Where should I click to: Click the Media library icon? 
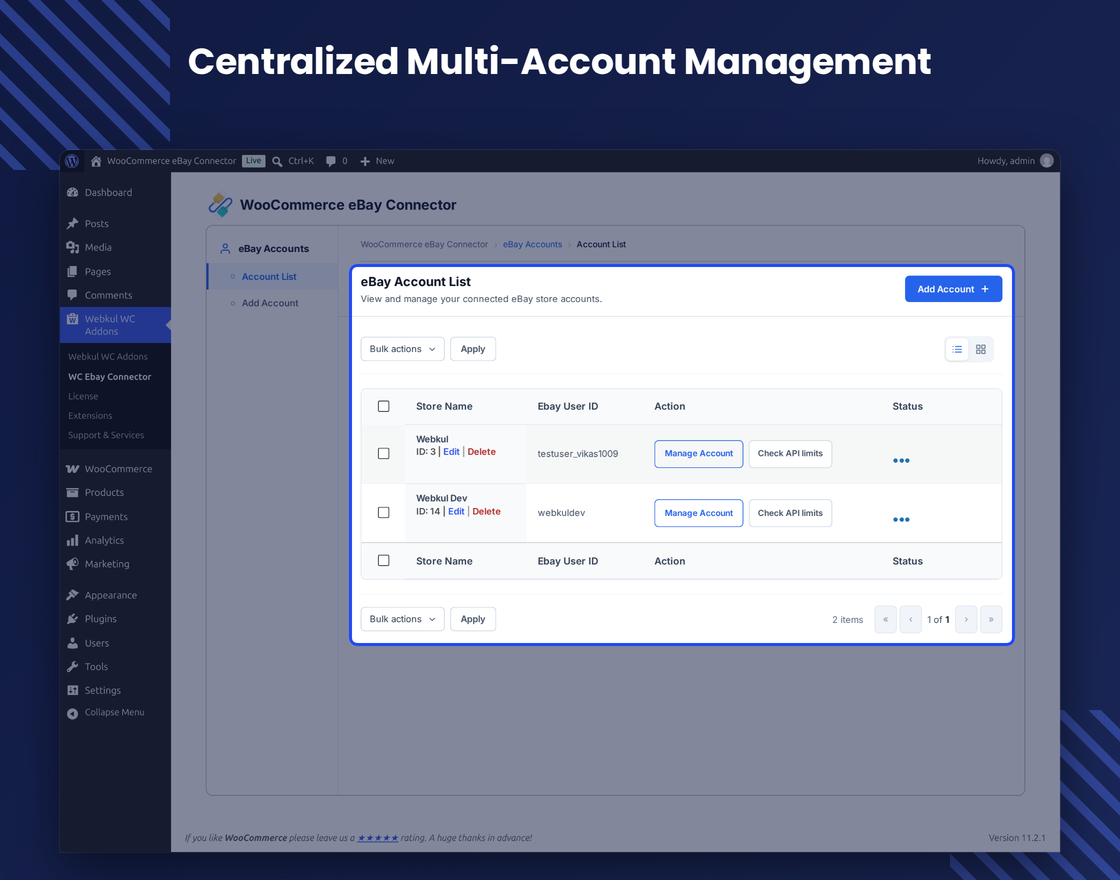[x=72, y=247]
